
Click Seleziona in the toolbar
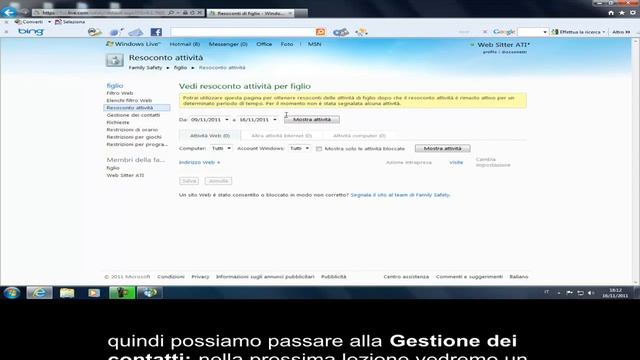tap(70, 22)
